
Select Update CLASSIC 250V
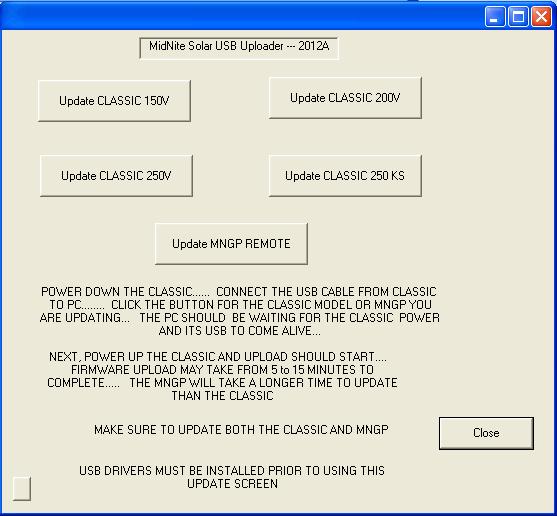(x=116, y=176)
